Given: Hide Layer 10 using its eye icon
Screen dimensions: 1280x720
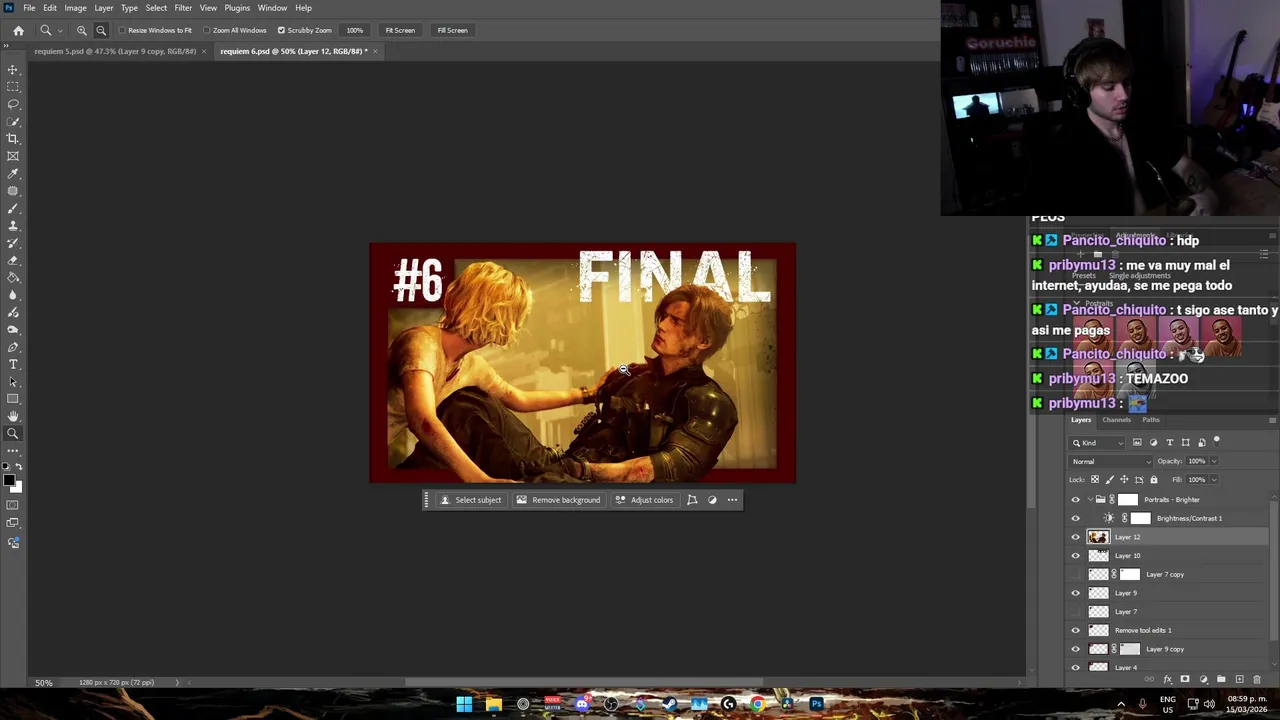Looking at the screenshot, I should click(x=1076, y=556).
